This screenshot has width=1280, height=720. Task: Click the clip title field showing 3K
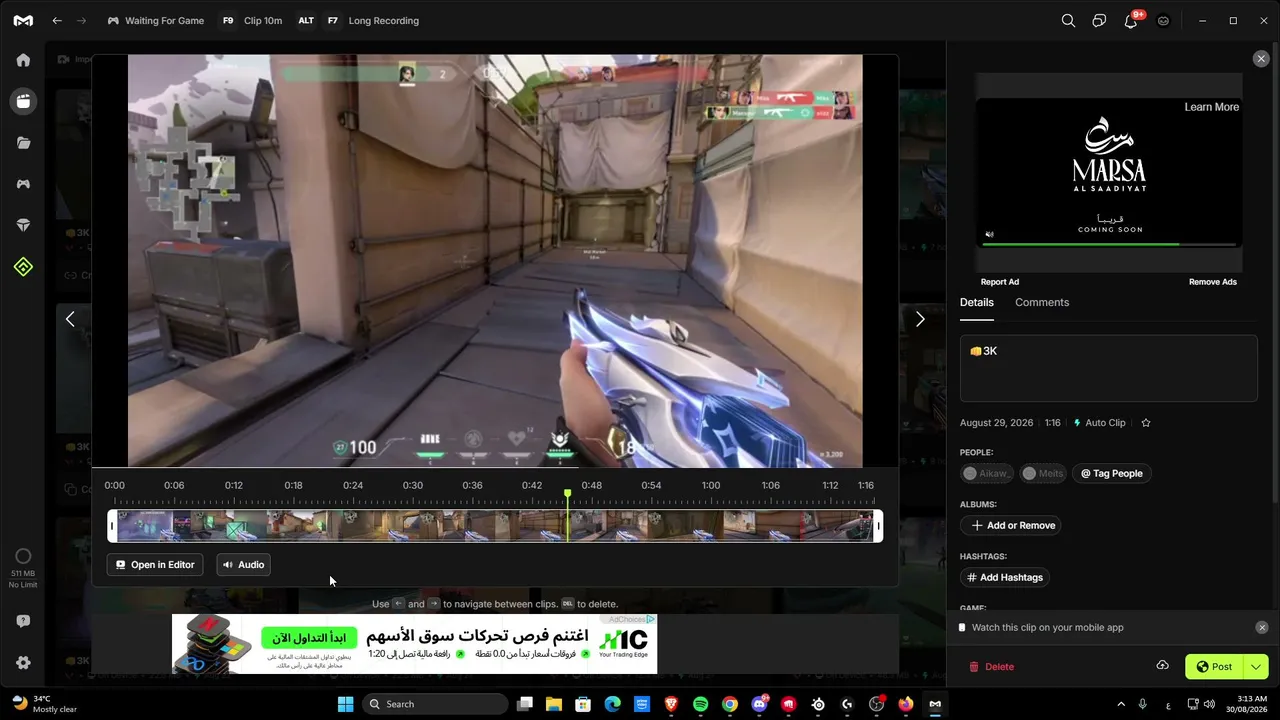pyautogui.click(x=1108, y=368)
